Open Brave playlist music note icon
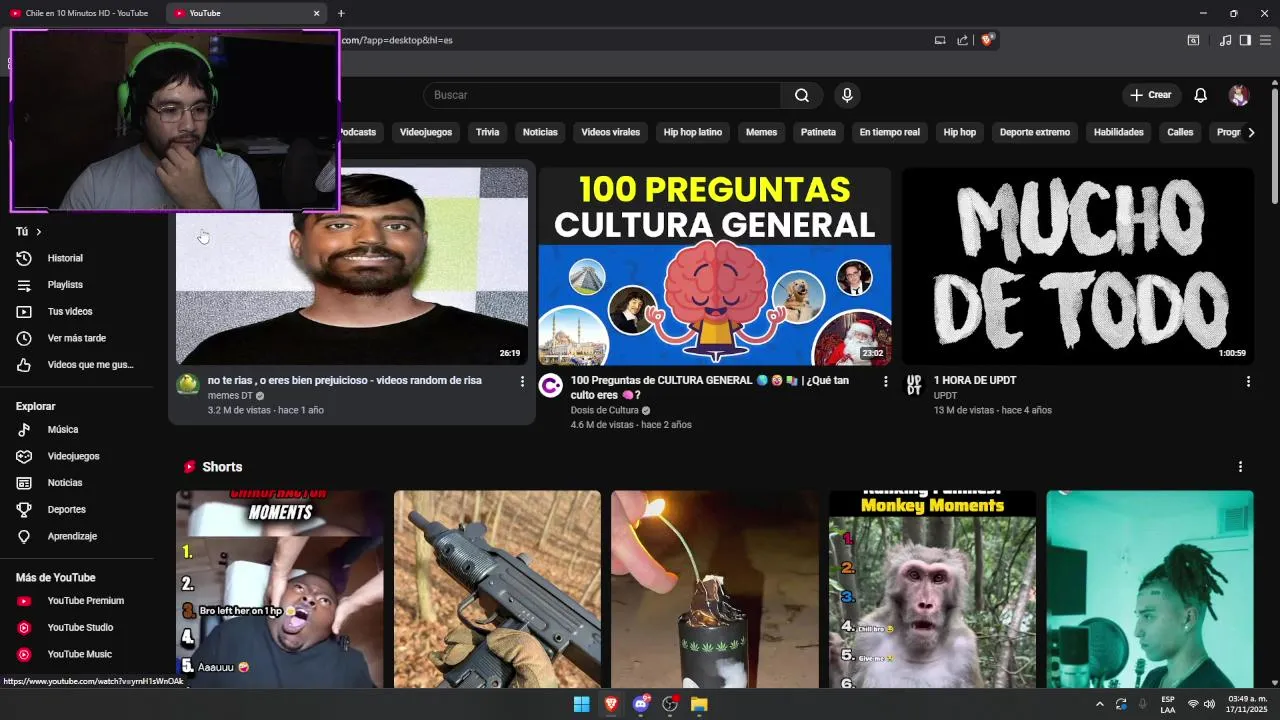This screenshot has height=720, width=1280. tap(1225, 40)
